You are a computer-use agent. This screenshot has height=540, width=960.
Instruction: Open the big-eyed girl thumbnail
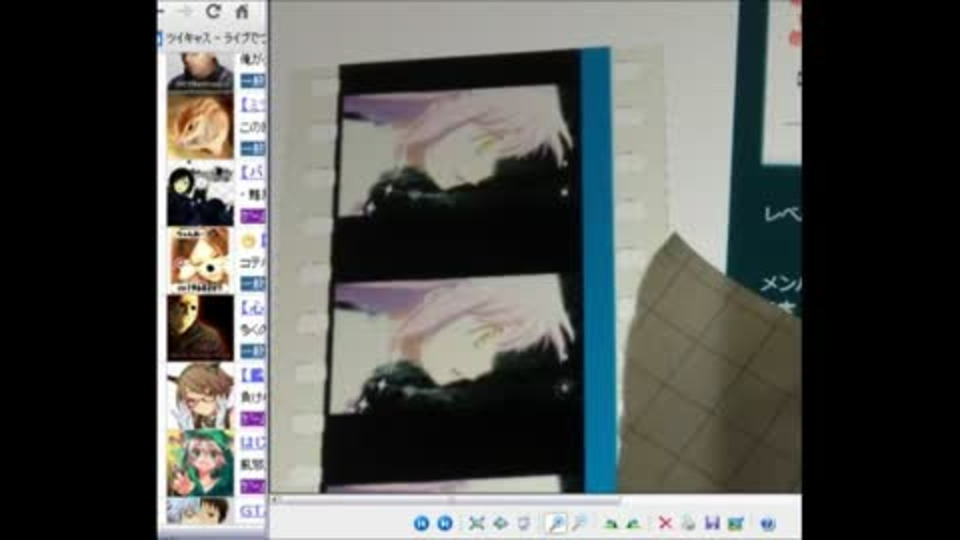200,261
